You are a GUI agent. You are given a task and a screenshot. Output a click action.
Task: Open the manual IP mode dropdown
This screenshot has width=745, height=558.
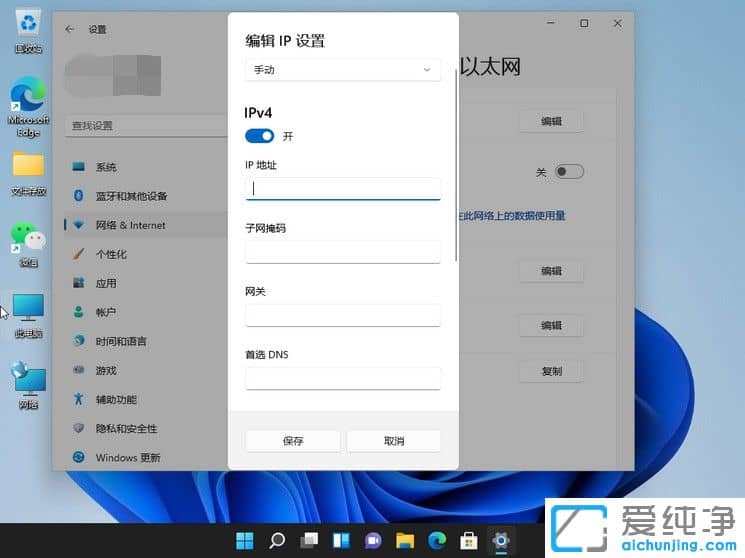click(x=343, y=70)
